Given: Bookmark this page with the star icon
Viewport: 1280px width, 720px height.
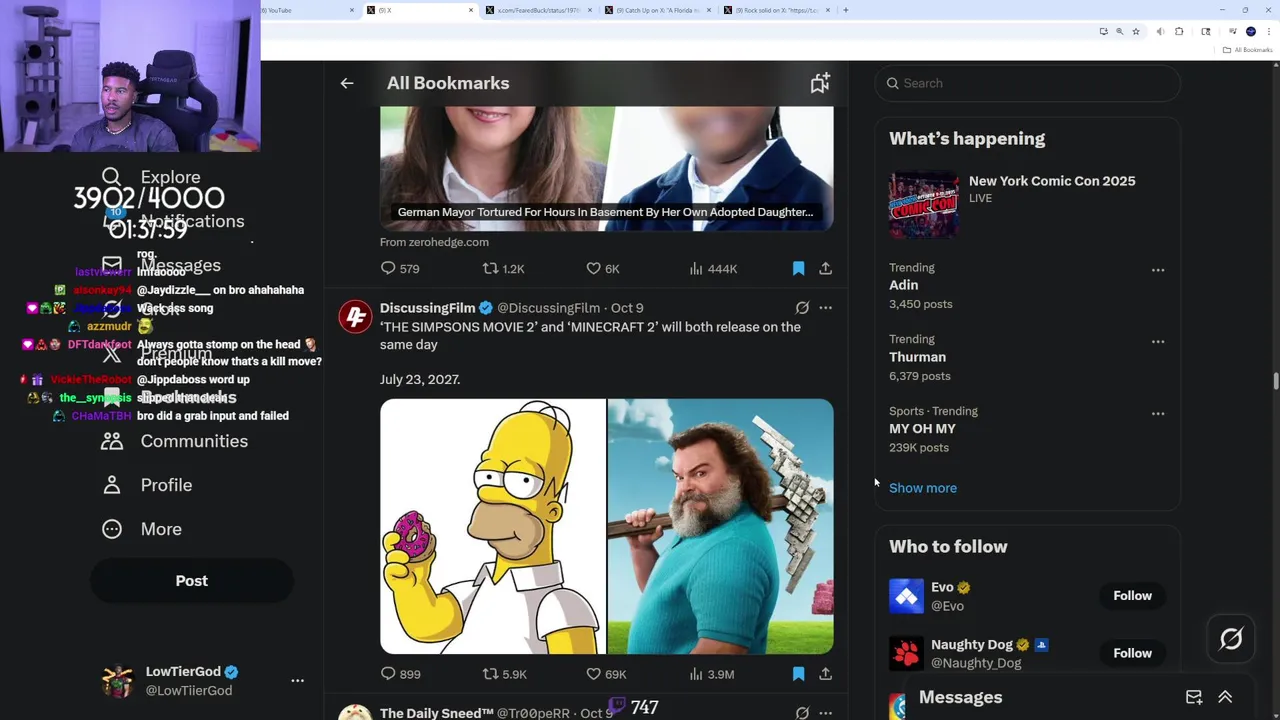Looking at the screenshot, I should click(x=1136, y=32).
